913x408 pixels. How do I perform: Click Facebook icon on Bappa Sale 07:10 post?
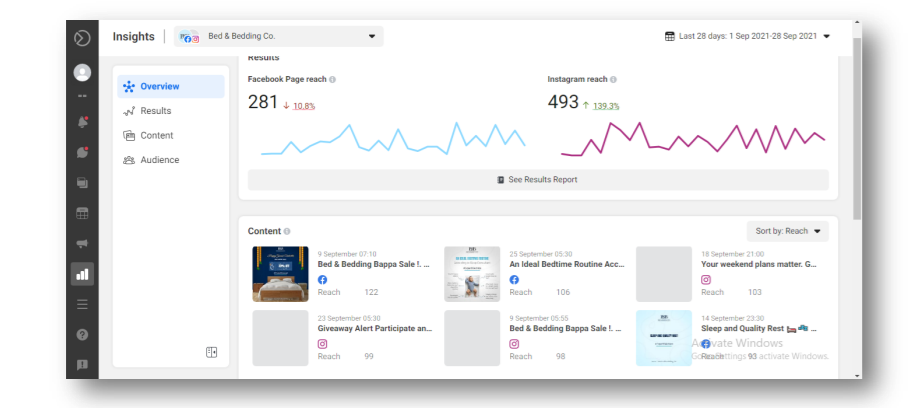(x=323, y=279)
